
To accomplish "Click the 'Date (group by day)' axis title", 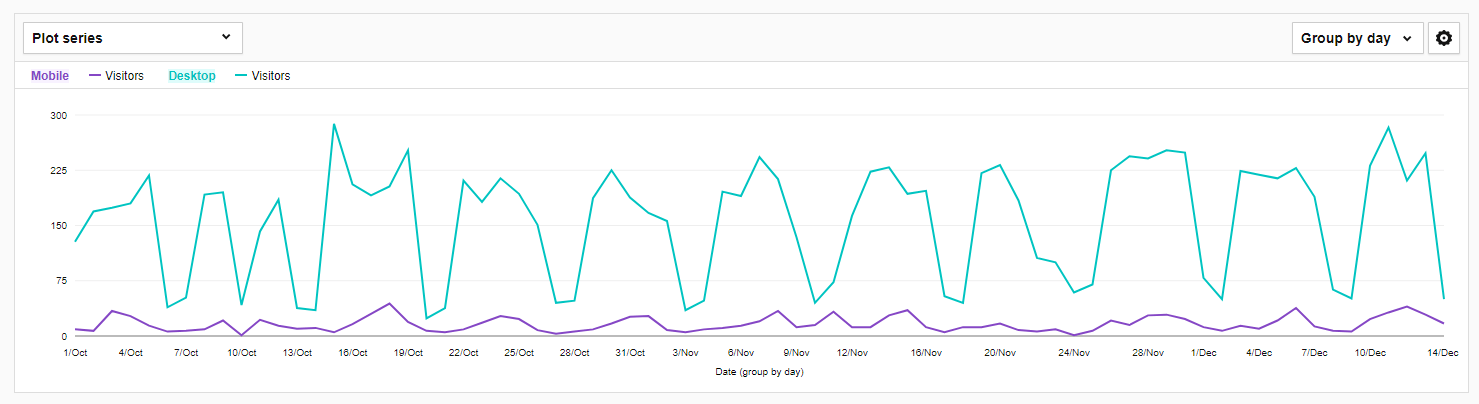I will 759,372.
